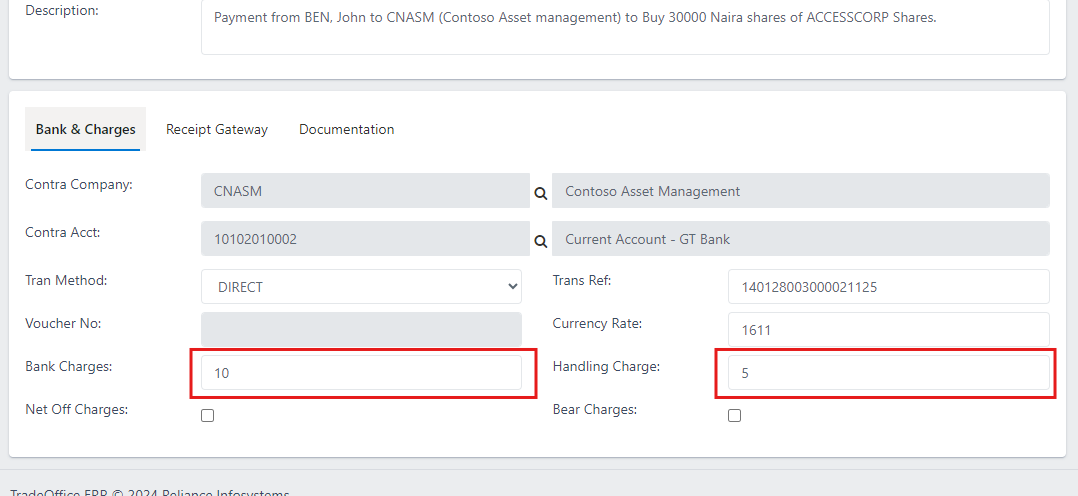Viewport: 1078px width, 496px height.
Task: Click the Contoso Asset Management name field
Action: [x=801, y=191]
